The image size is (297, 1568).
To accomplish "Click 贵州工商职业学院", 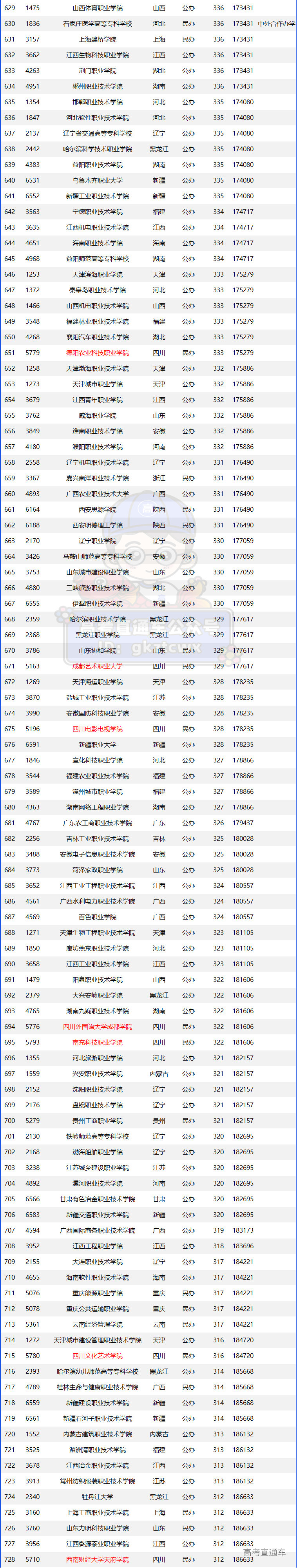I will (98, 1121).
